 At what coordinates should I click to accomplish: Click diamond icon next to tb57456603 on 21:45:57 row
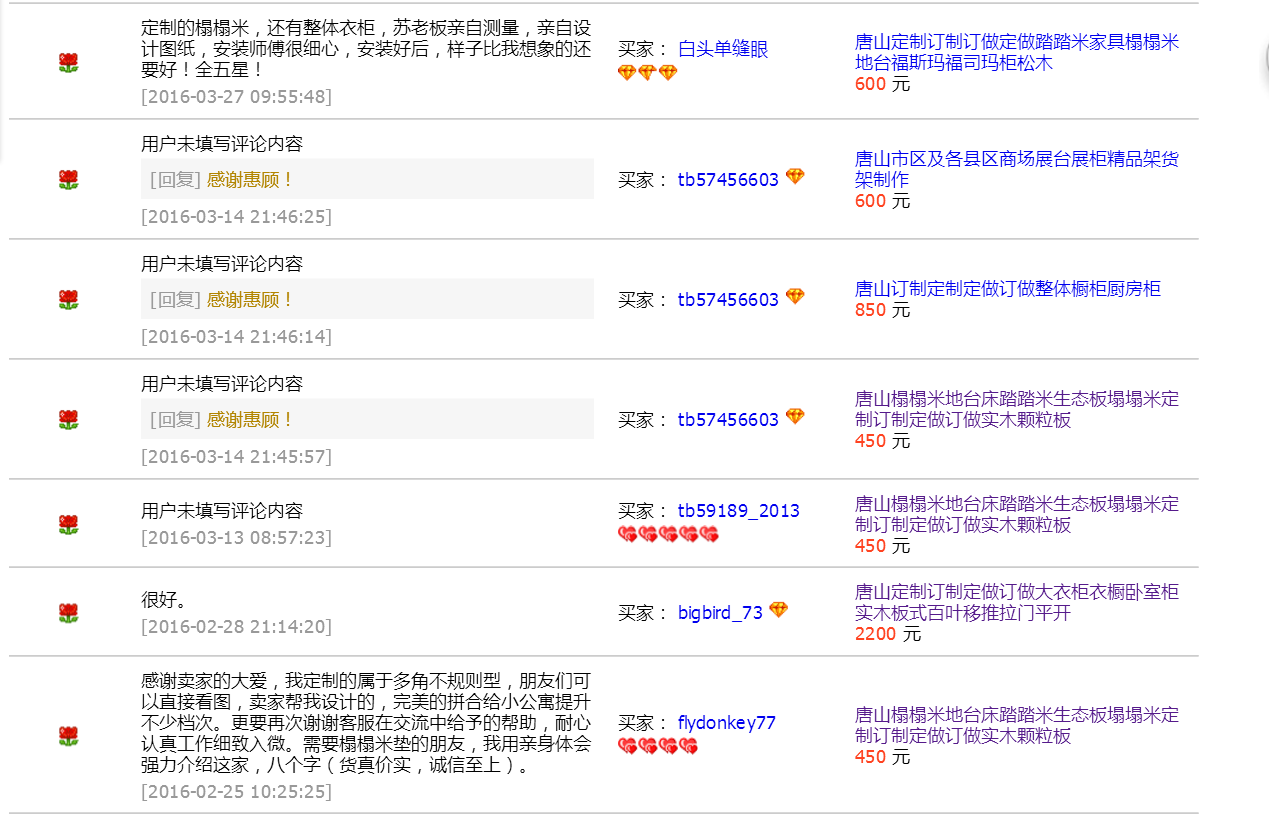click(x=795, y=417)
